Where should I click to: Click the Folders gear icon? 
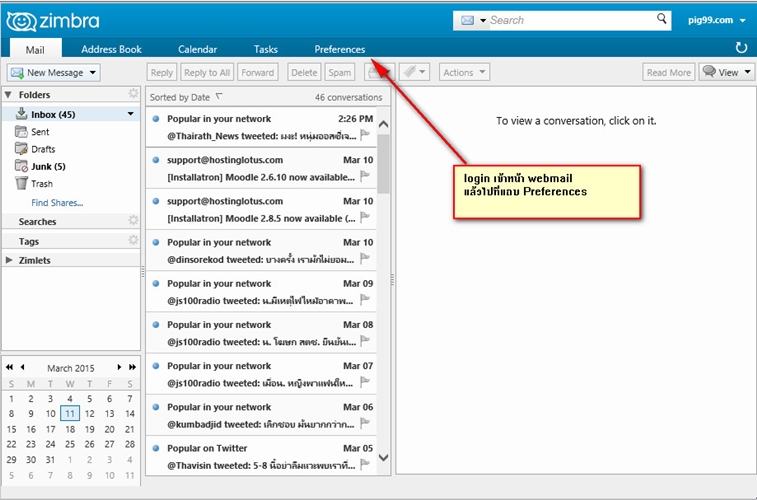pyautogui.click(x=133, y=94)
